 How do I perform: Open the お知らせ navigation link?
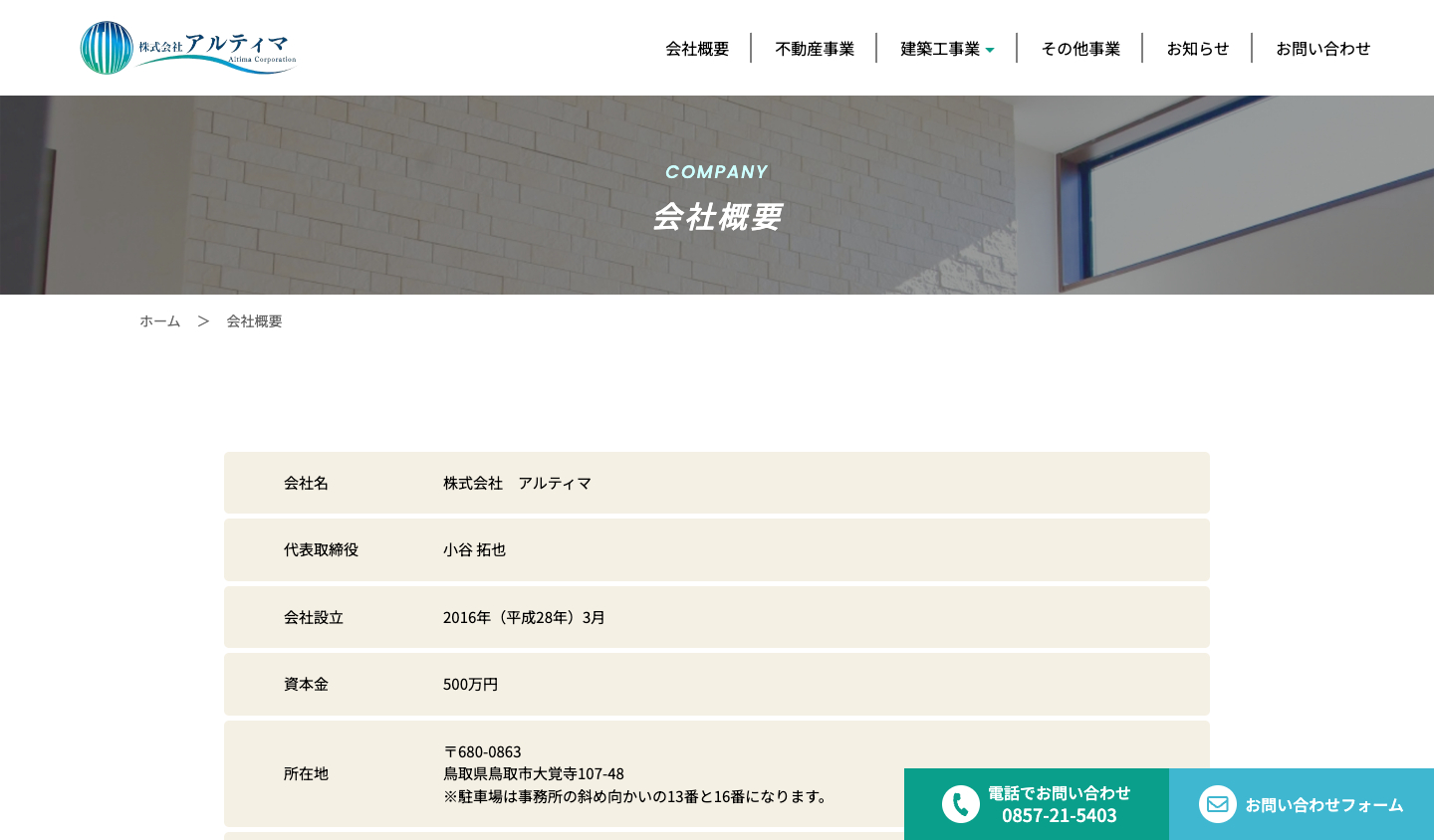(1197, 48)
